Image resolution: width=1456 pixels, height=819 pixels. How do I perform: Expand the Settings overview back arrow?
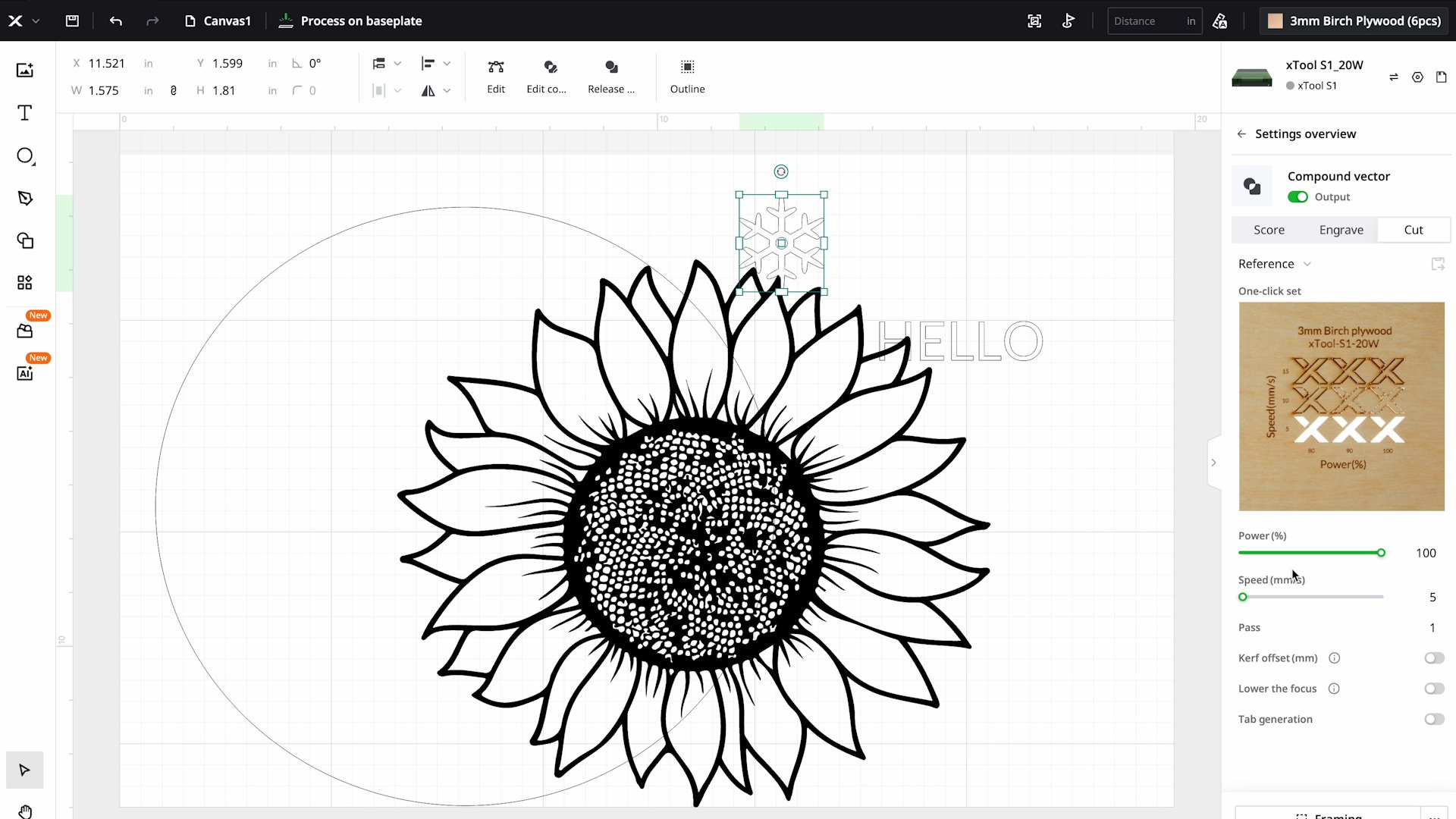[x=1242, y=133]
